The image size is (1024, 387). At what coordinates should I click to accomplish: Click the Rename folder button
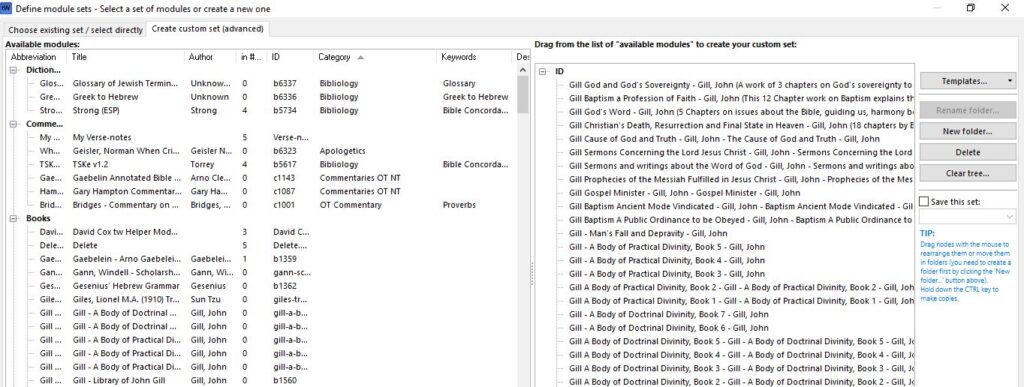point(968,110)
